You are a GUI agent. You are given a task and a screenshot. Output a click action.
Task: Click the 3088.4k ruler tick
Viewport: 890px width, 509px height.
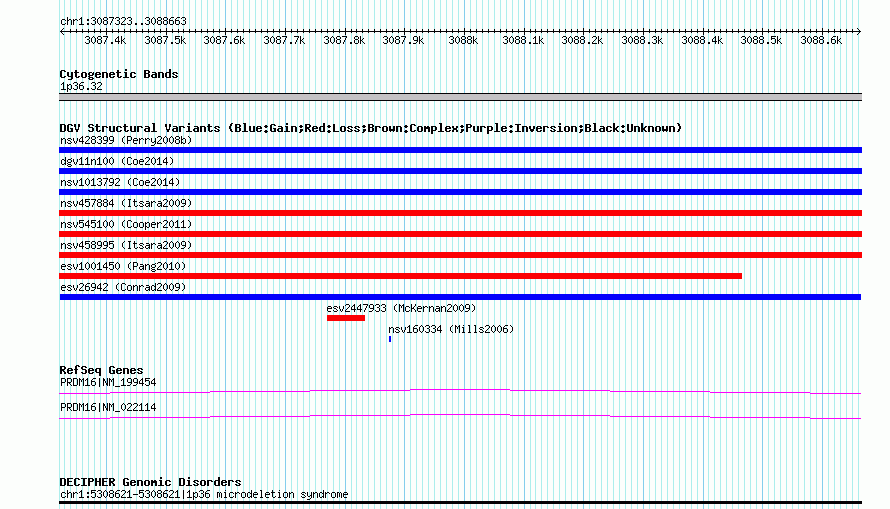click(x=702, y=40)
